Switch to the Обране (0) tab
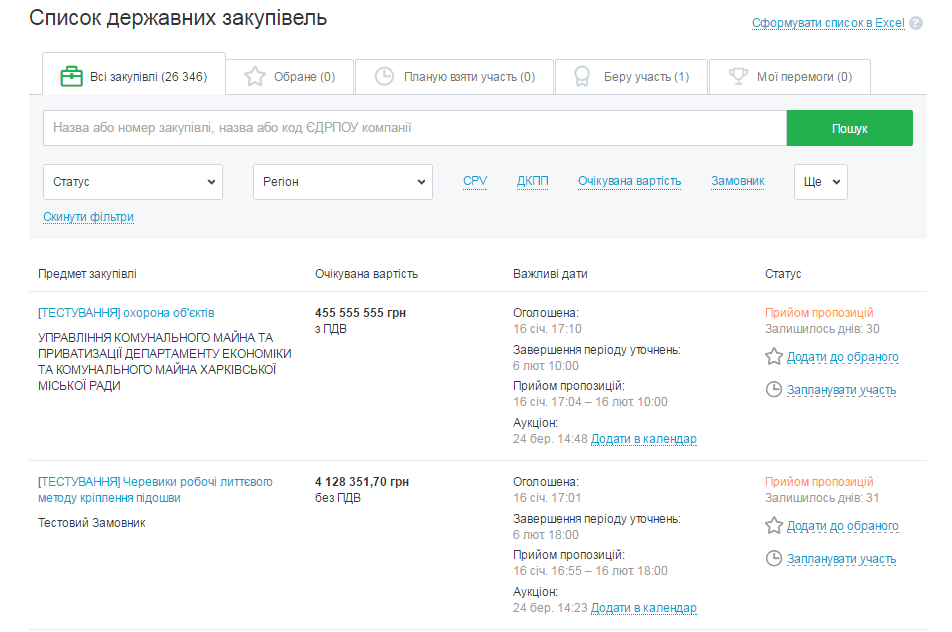952x632 pixels. click(x=289, y=77)
